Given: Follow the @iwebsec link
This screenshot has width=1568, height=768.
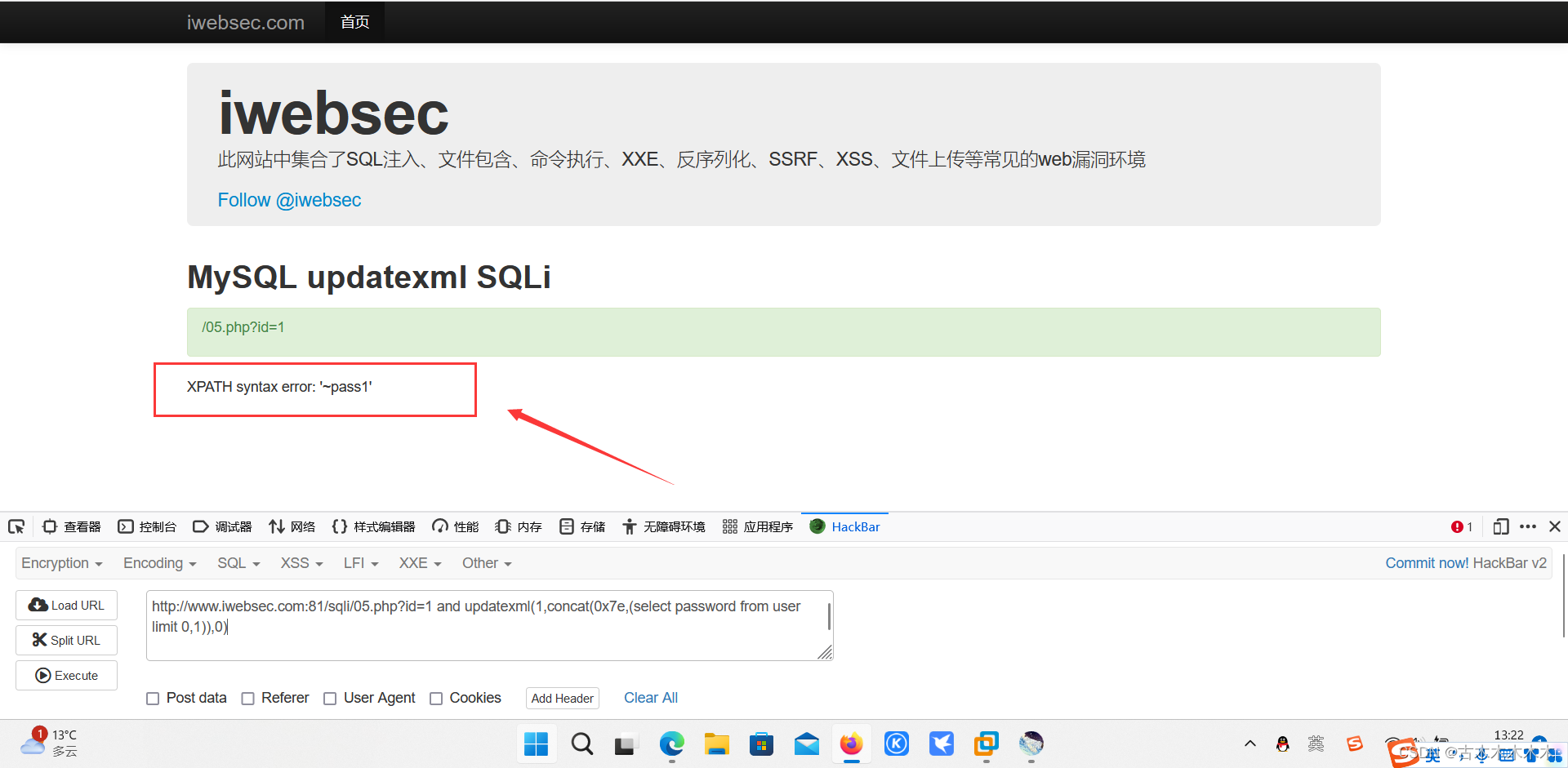Looking at the screenshot, I should (289, 200).
